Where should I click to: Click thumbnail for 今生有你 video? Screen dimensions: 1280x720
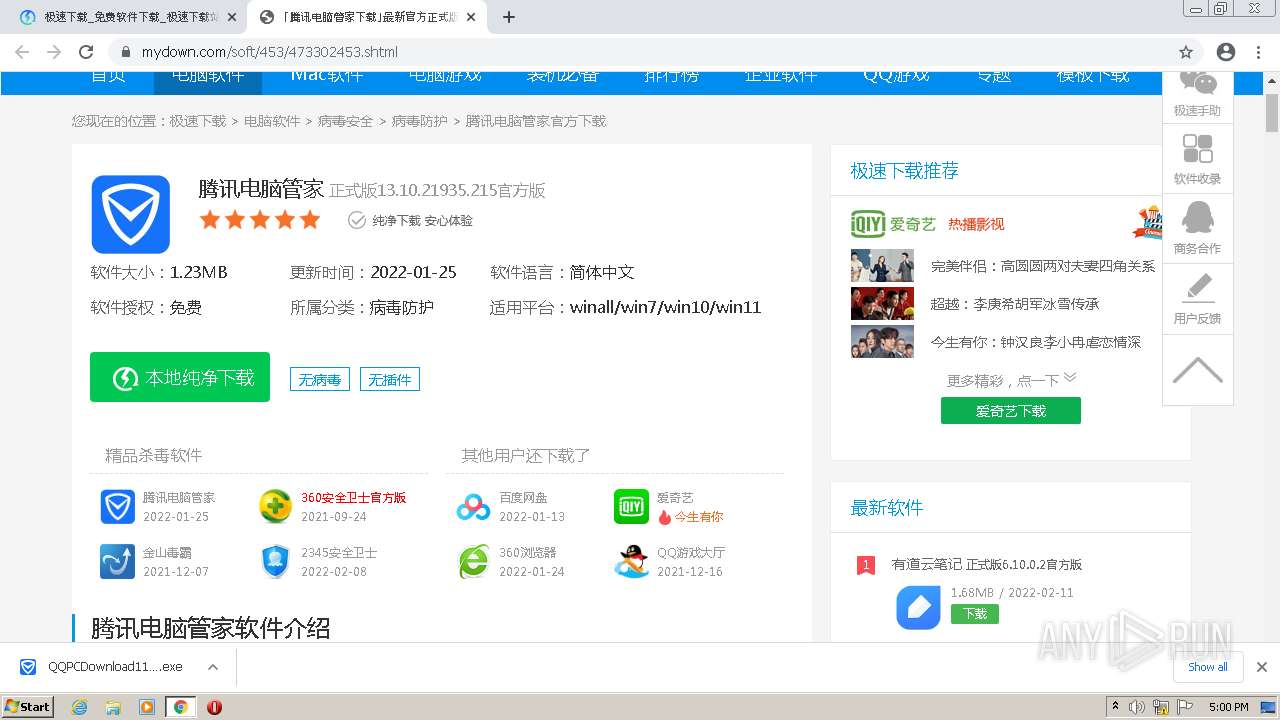(x=882, y=341)
